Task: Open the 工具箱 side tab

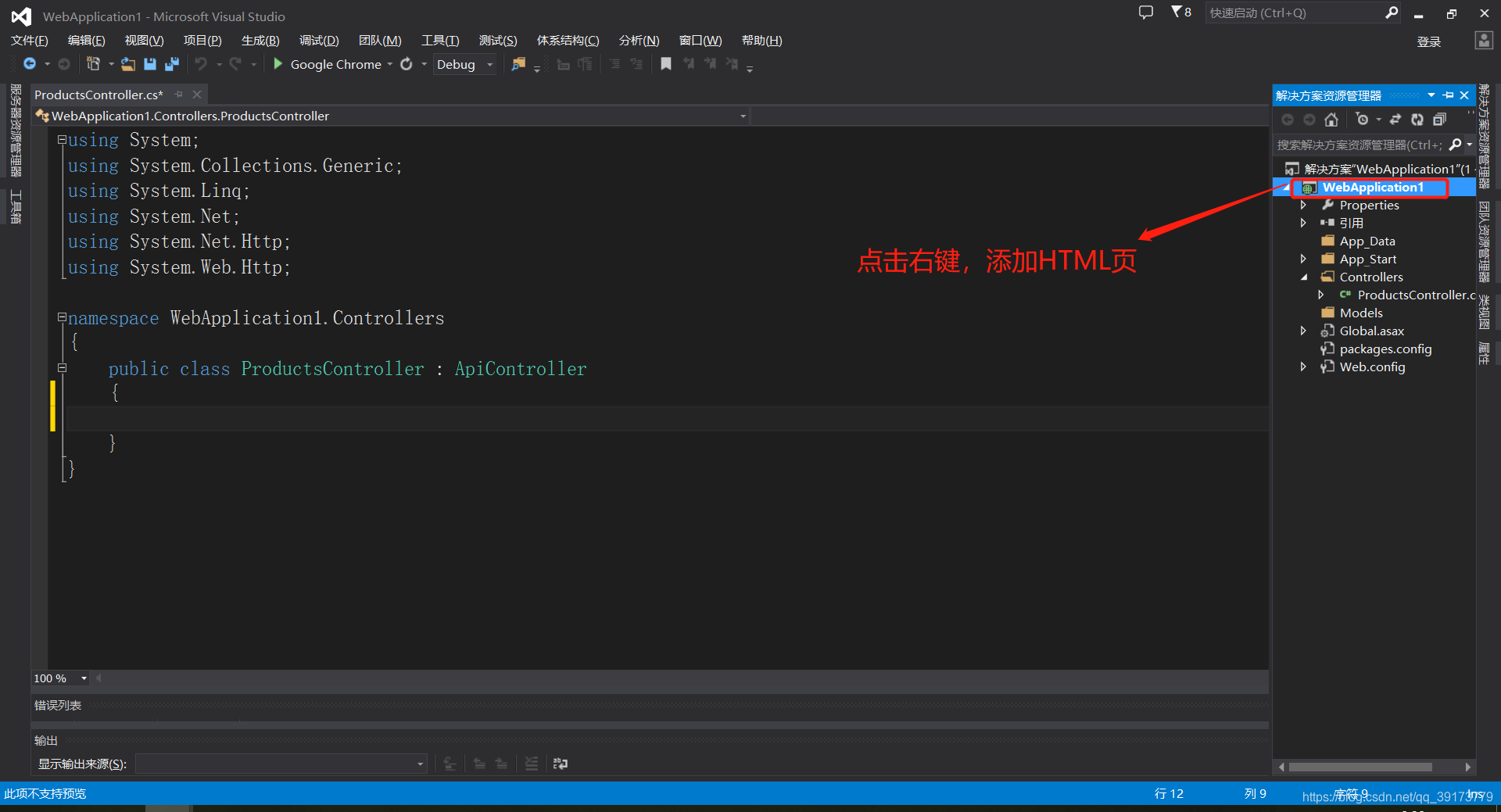Action: (16, 206)
